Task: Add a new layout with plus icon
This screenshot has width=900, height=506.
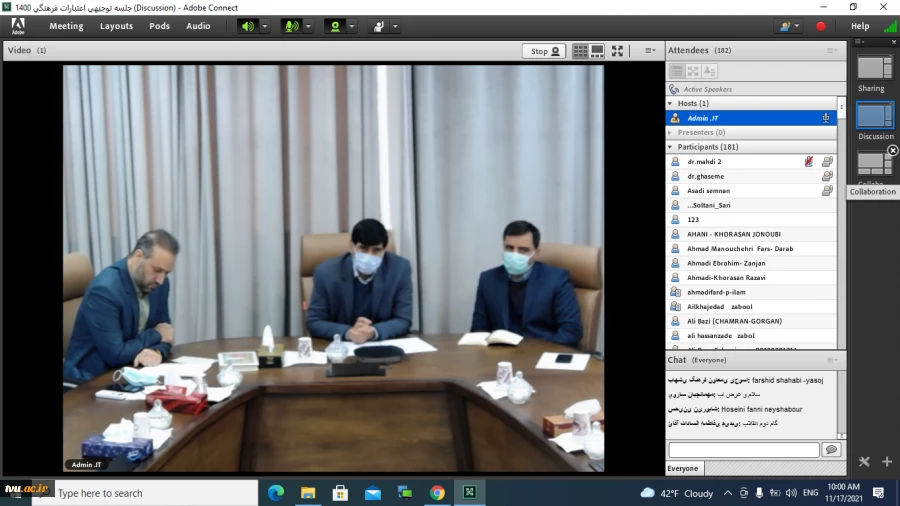Action: click(x=887, y=462)
